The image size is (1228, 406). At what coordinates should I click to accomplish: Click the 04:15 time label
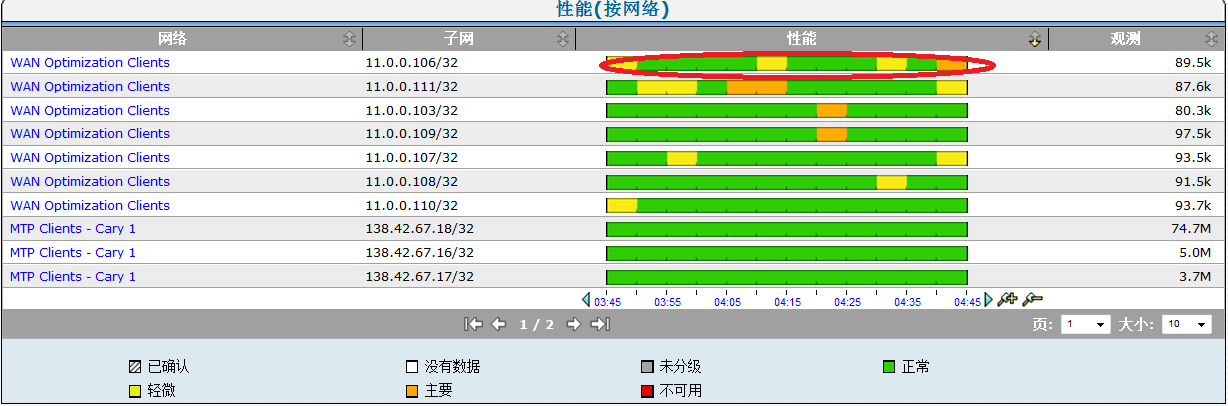tap(787, 301)
